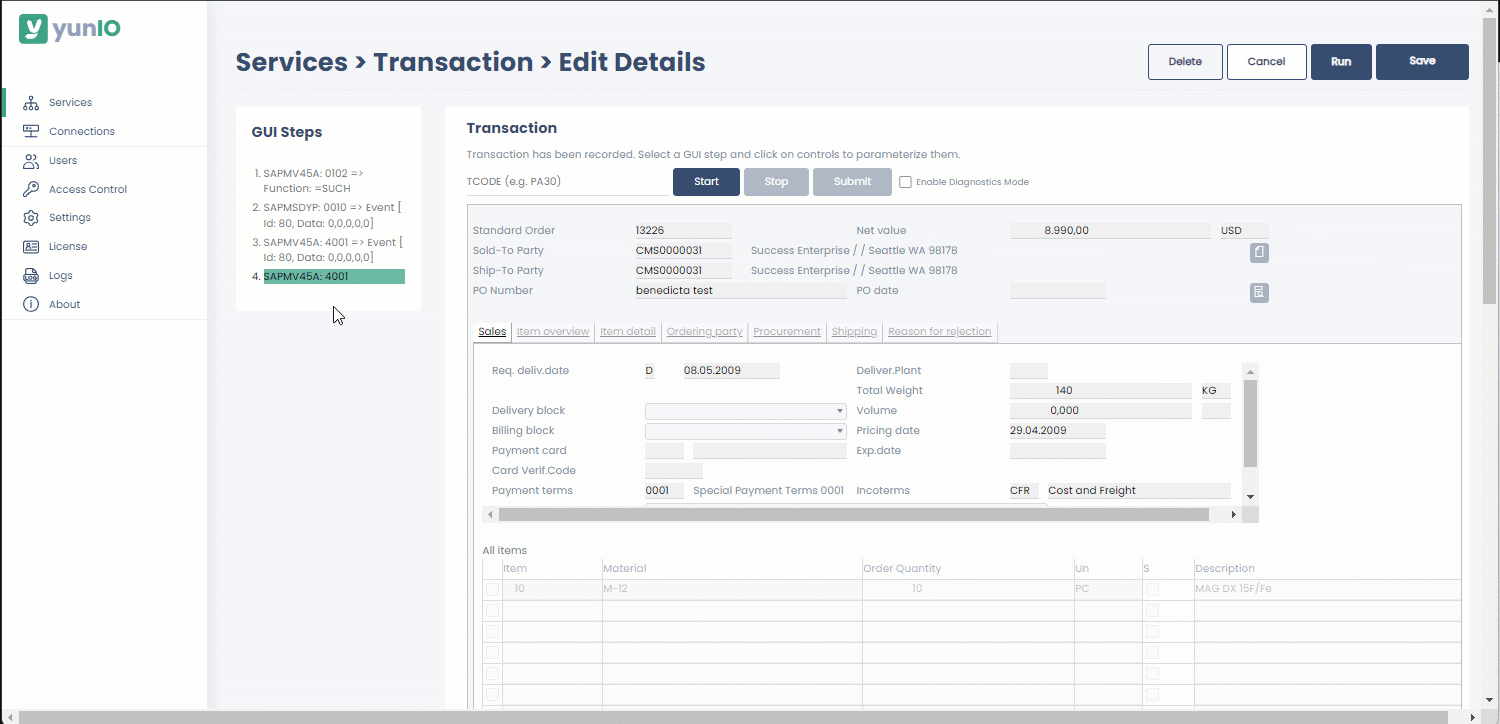The height and width of the screenshot is (724, 1500).
Task: Switch to the Ordering party tab
Action: point(704,332)
